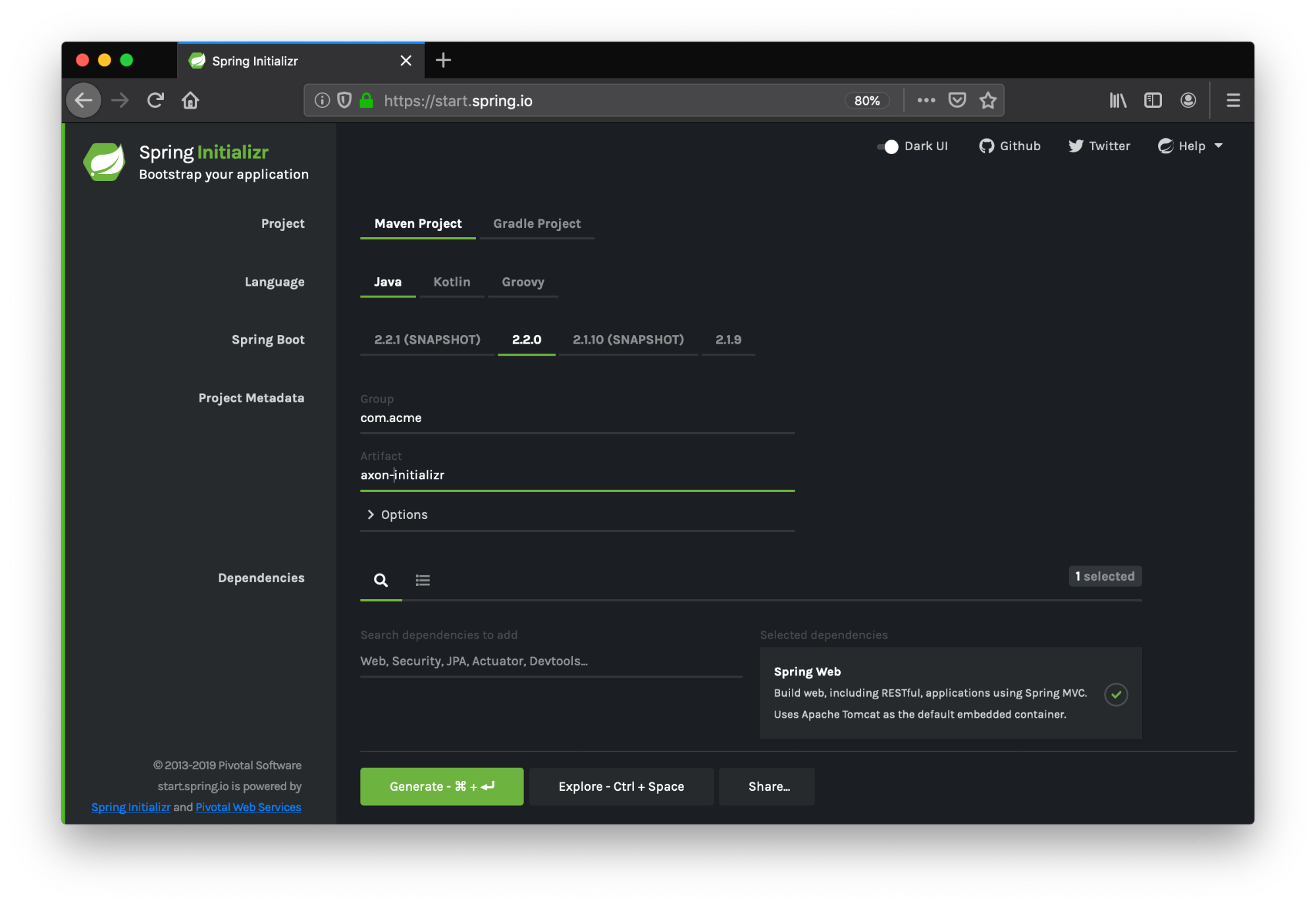The width and height of the screenshot is (1316, 906).
Task: Close the Spring Initializr tab
Action: click(x=406, y=61)
